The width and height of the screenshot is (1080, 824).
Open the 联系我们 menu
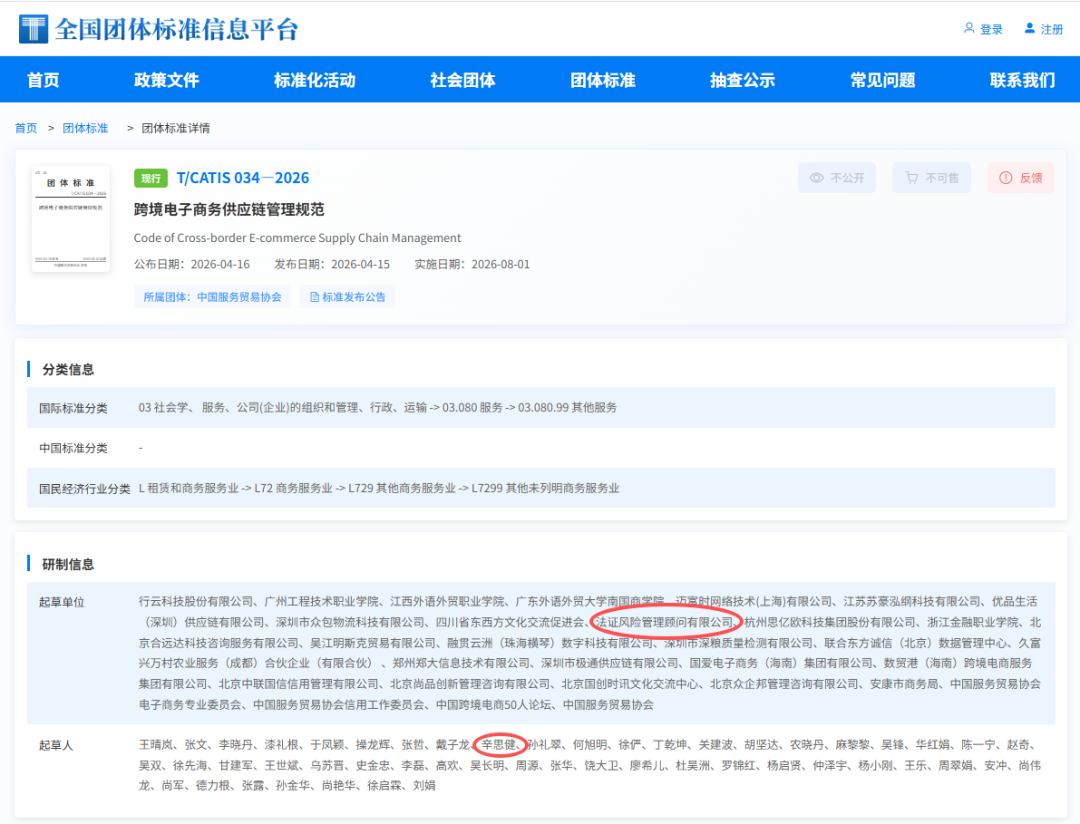(1022, 80)
